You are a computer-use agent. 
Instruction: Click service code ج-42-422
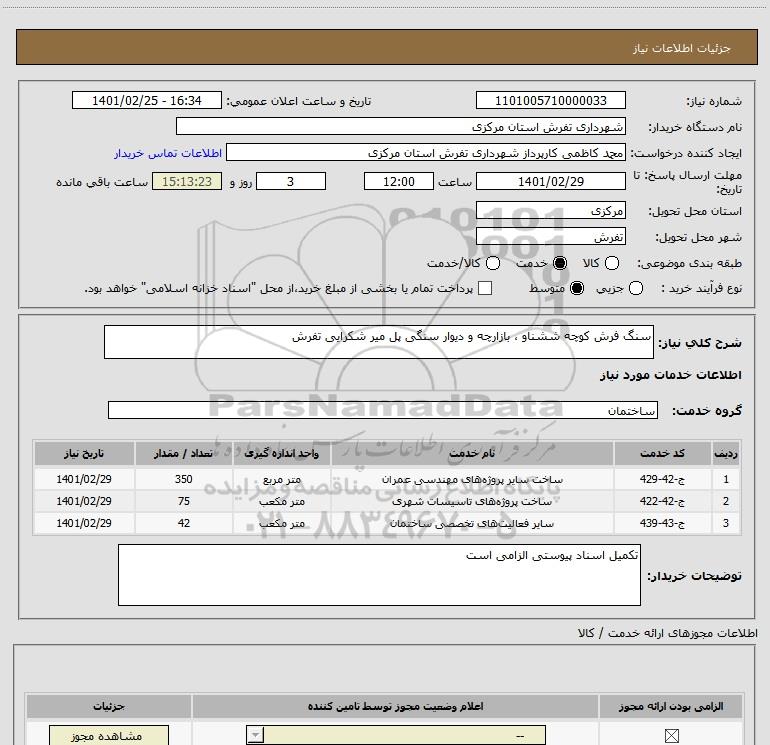pos(662,501)
